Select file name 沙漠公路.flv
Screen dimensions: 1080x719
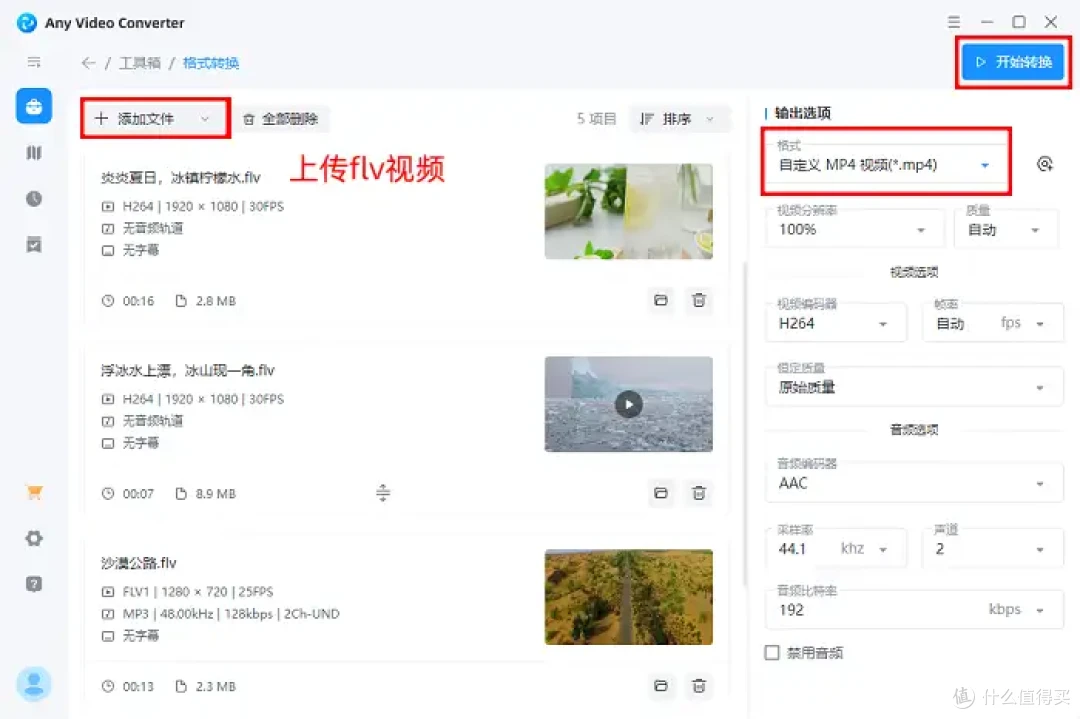pos(138,563)
